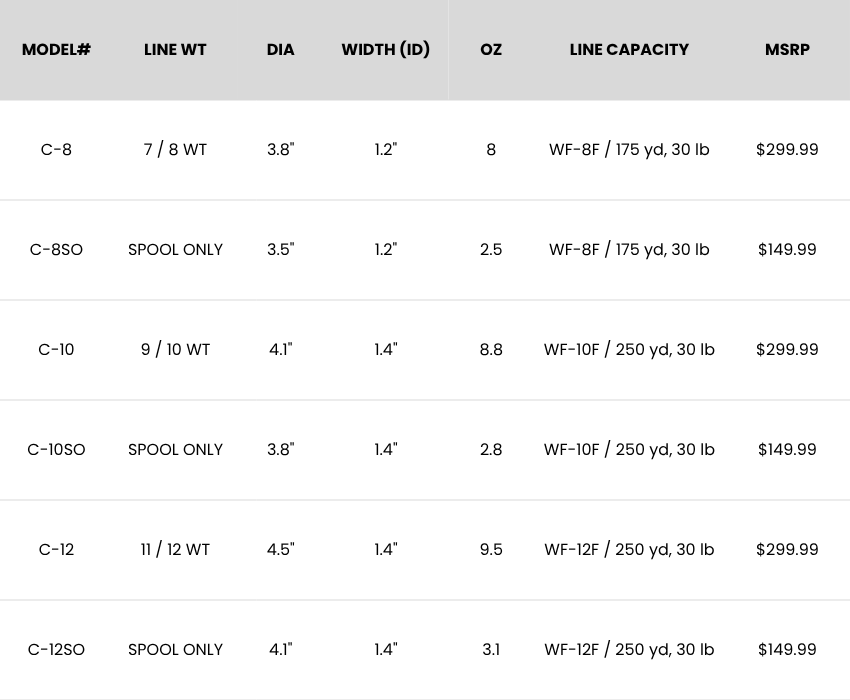
Task: Select the C-12 model cell
Action: 56,549
